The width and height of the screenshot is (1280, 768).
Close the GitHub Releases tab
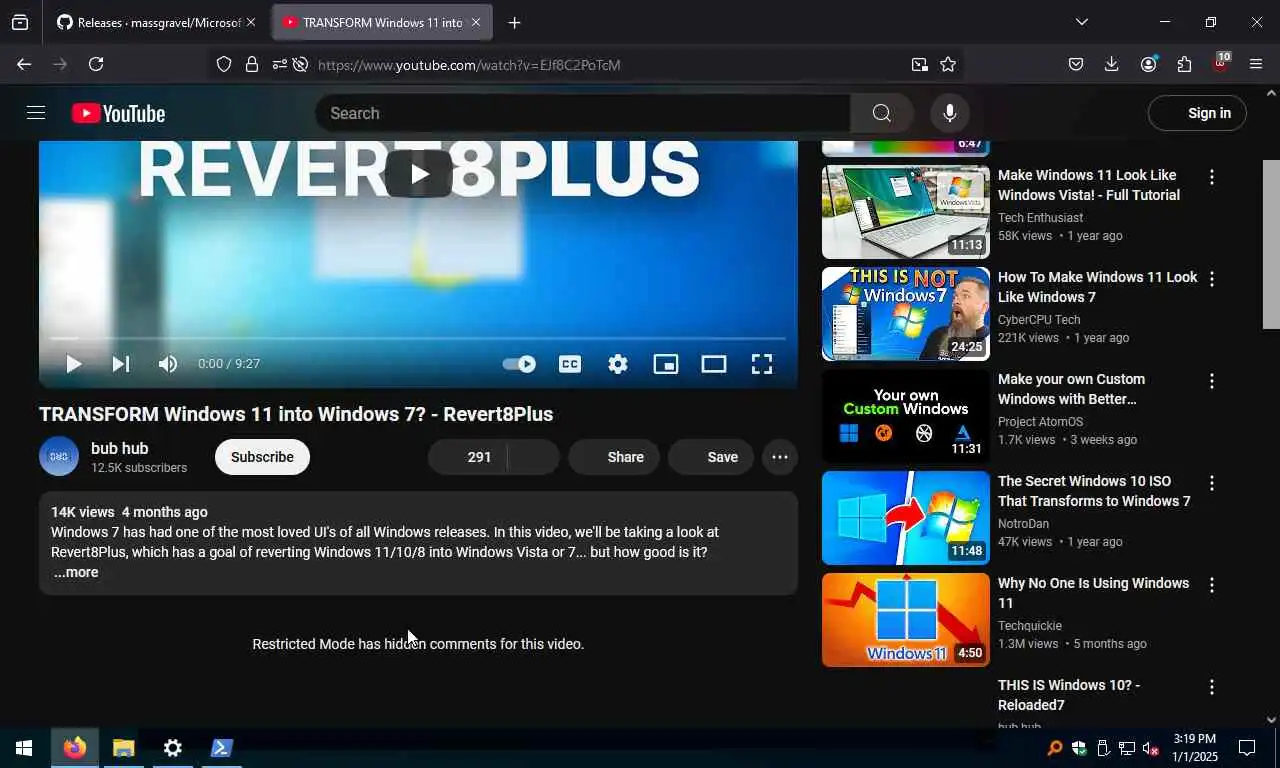(250, 22)
